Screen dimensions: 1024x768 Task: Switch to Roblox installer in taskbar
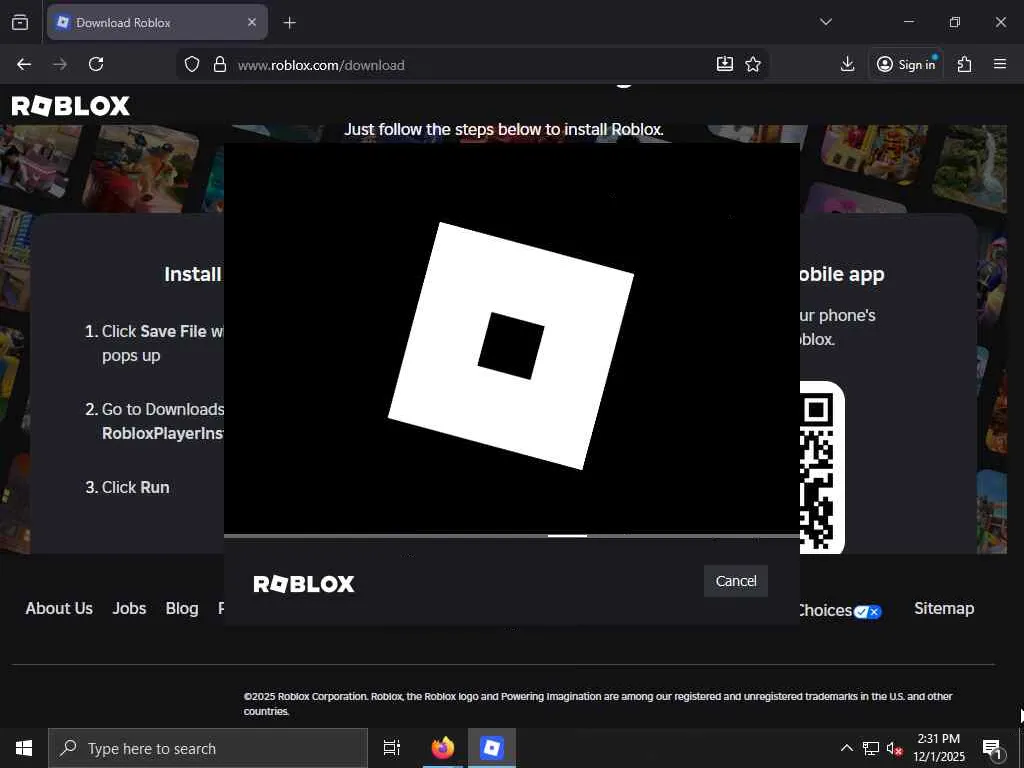(492, 748)
